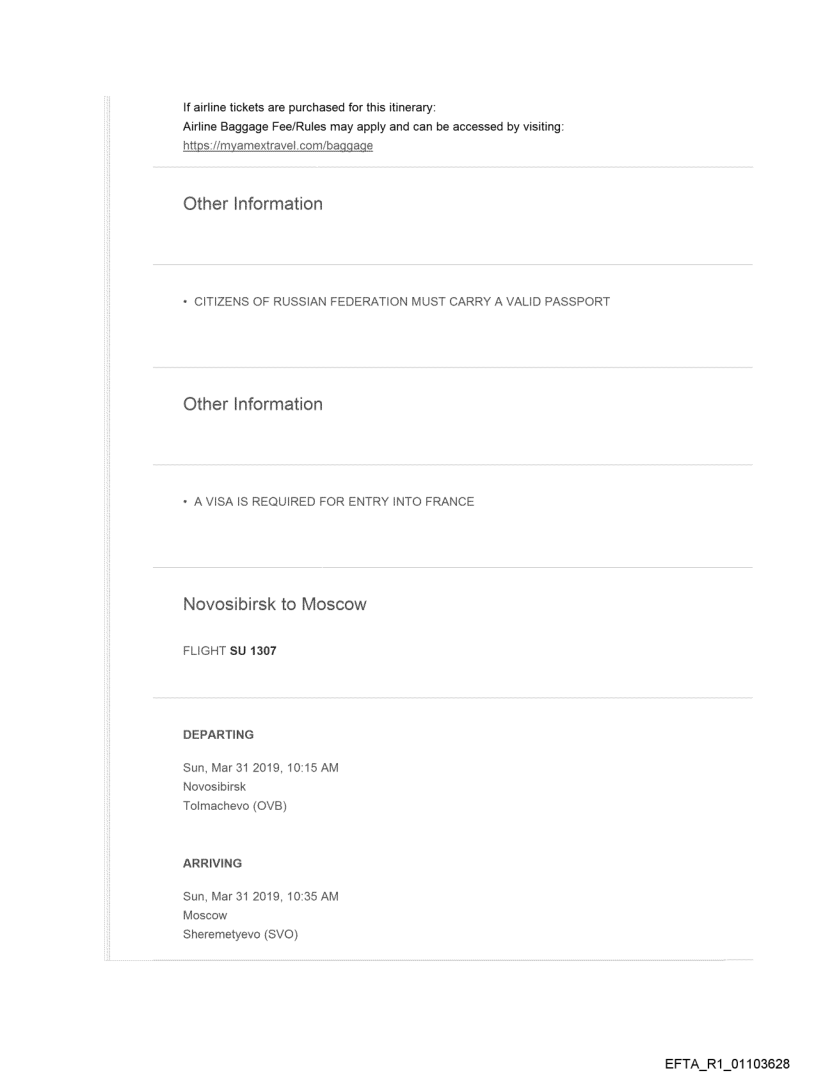Select the Other Information heading above passport notice

click(253, 204)
